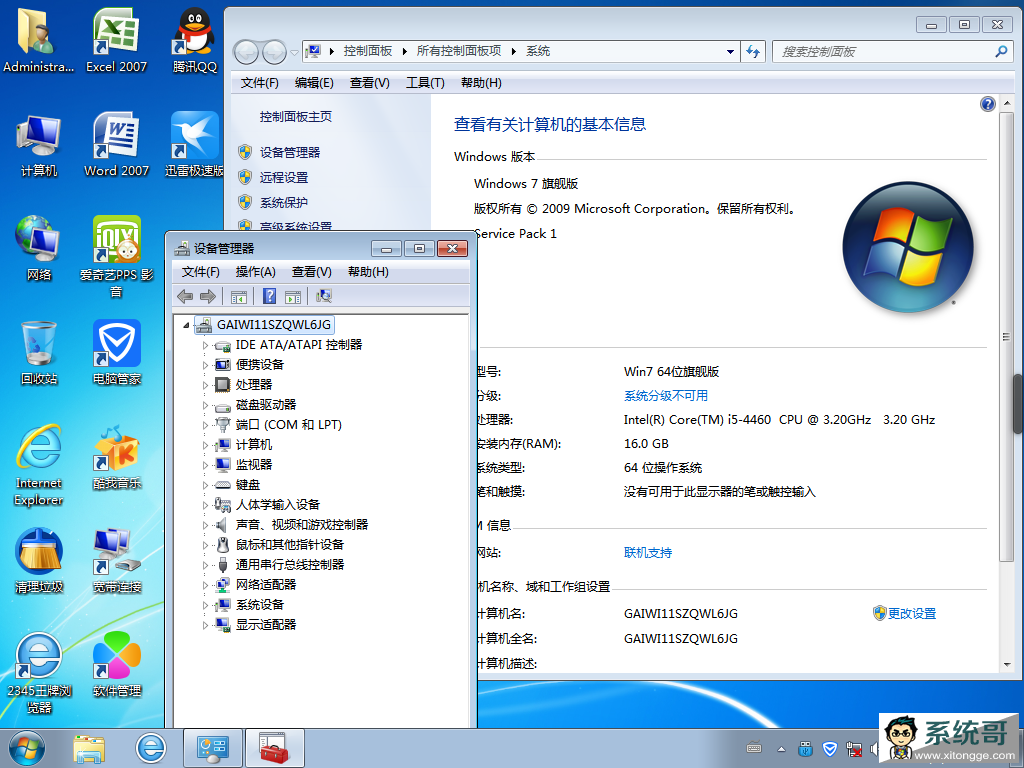Expand 端口 (COM 和 LPT) node
Viewport: 1024px width, 768px height.
[x=205, y=425]
